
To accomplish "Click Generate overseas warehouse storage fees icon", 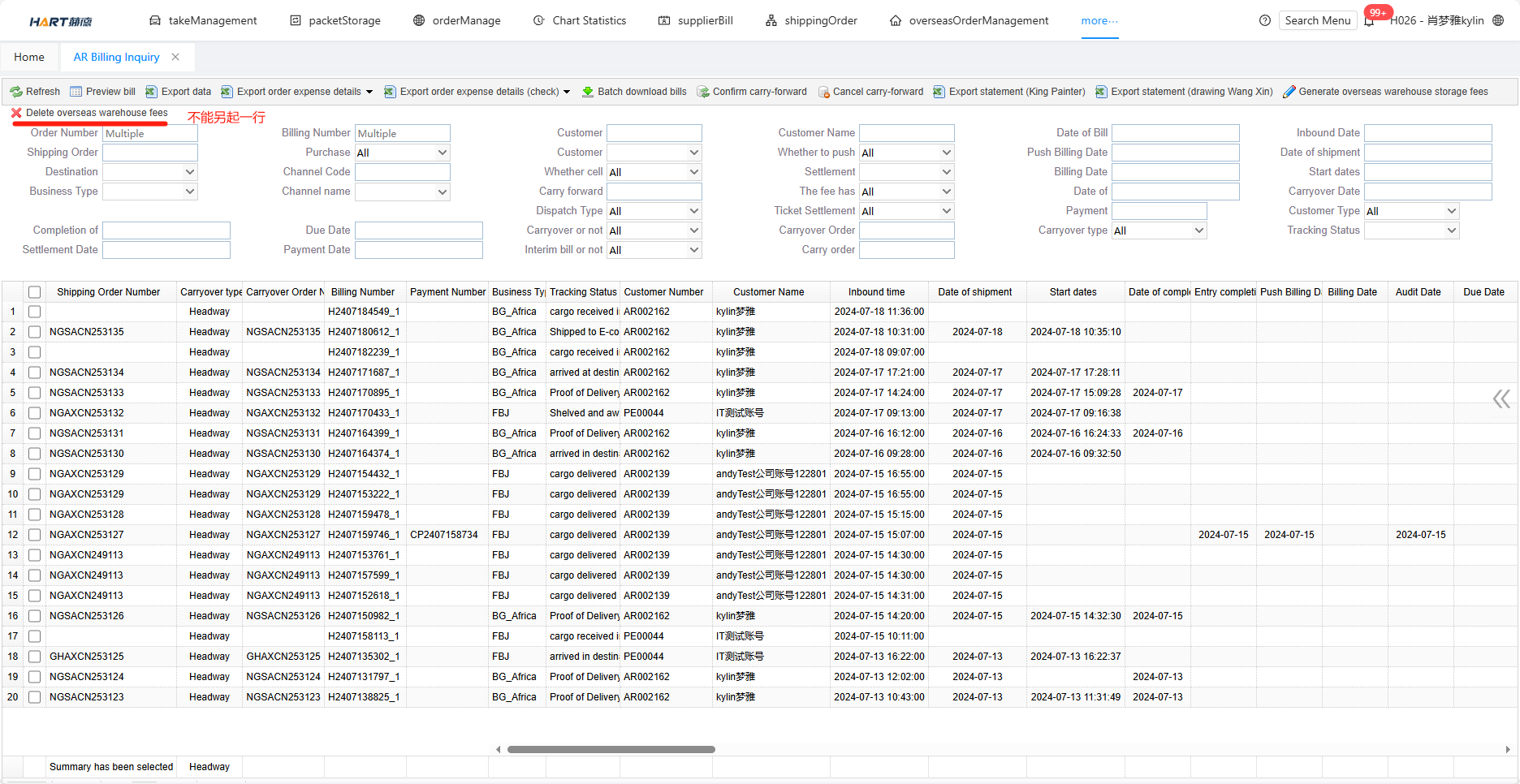I will coord(1289,92).
